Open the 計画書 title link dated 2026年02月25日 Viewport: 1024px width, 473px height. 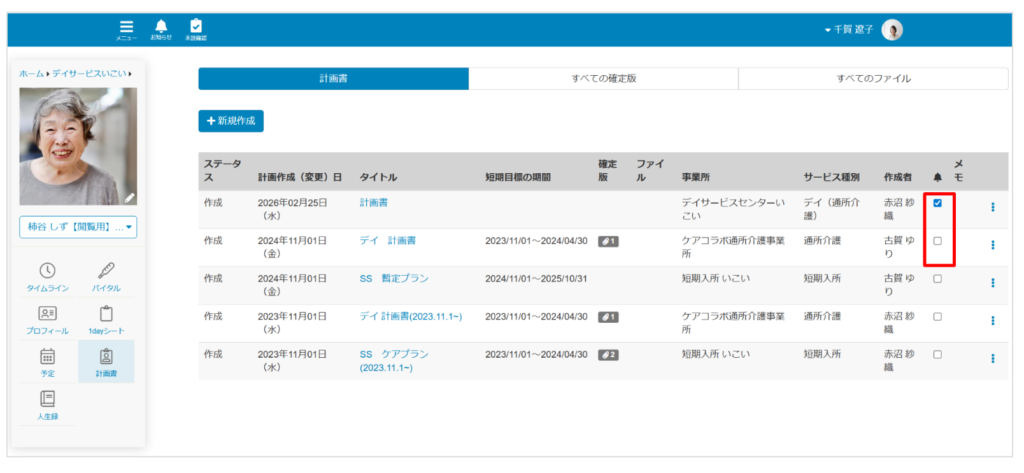pos(374,203)
